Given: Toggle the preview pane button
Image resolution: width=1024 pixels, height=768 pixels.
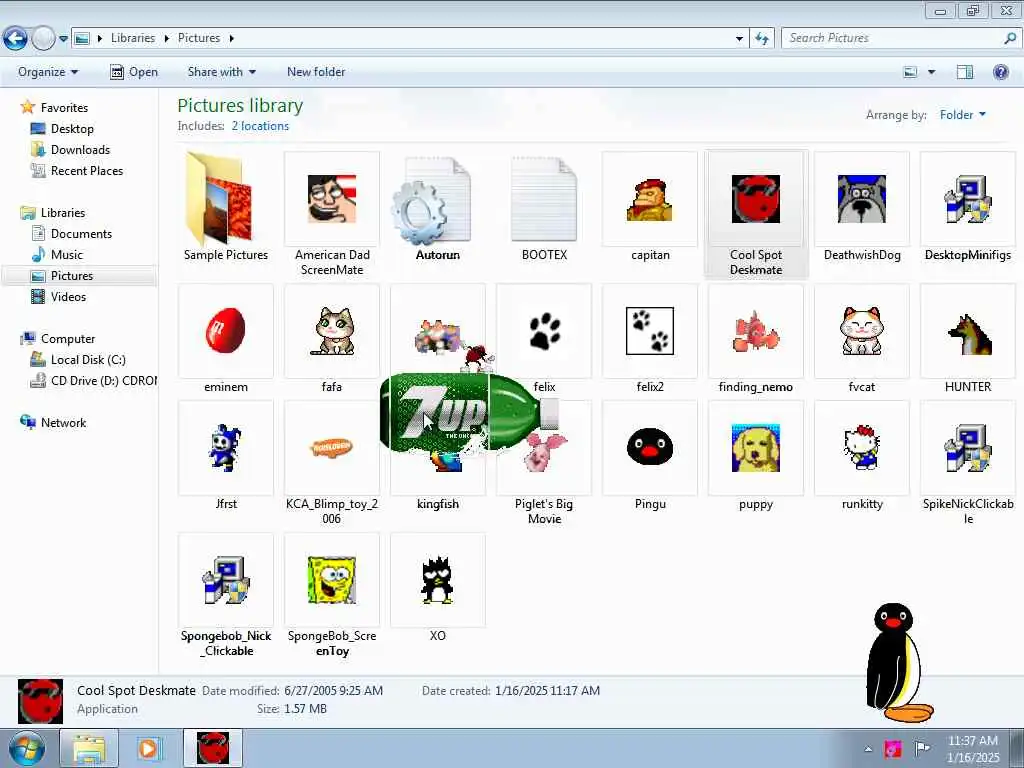Looking at the screenshot, I should (x=965, y=72).
